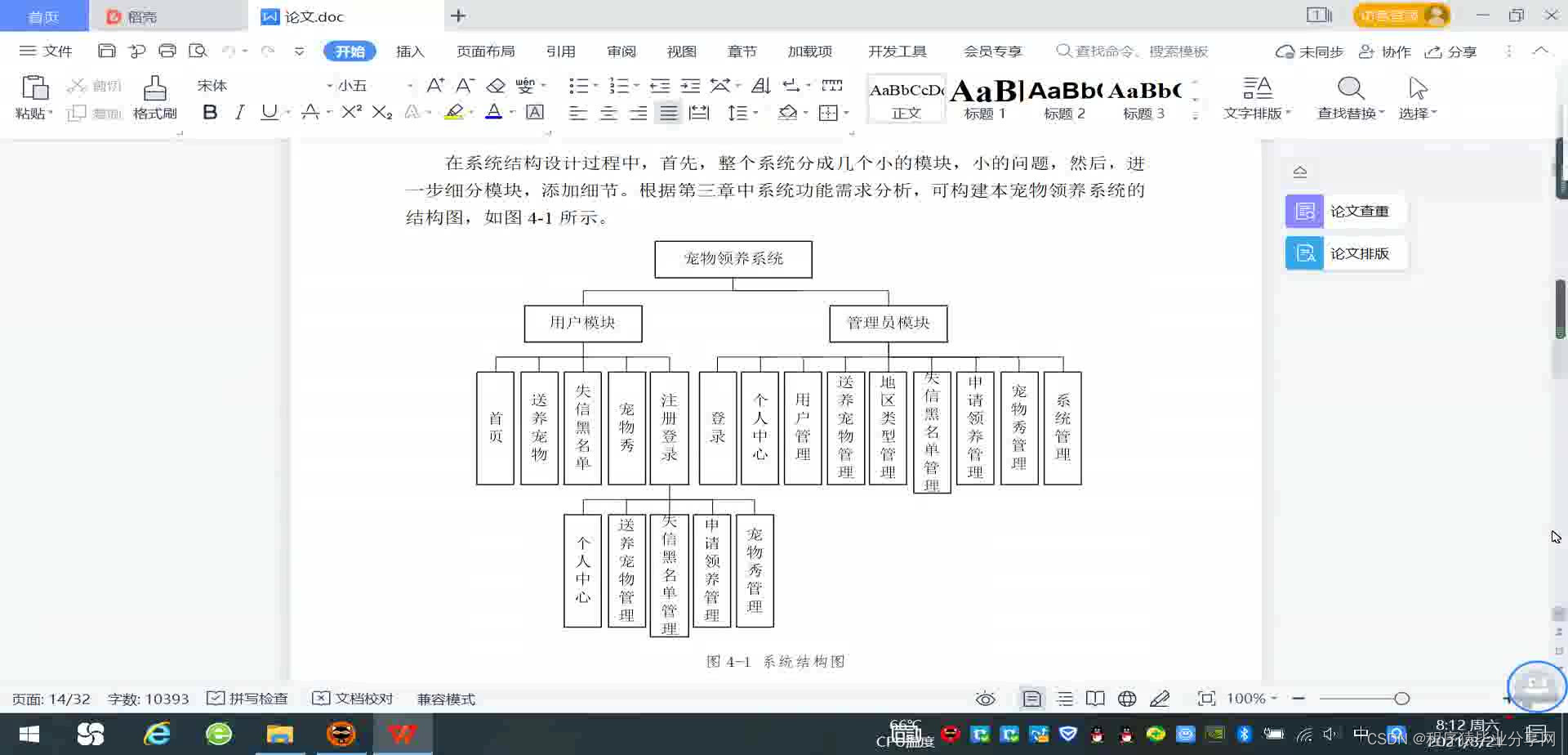The width and height of the screenshot is (1568, 755).
Task: Click 文档校对 in status bar
Action: tap(353, 699)
